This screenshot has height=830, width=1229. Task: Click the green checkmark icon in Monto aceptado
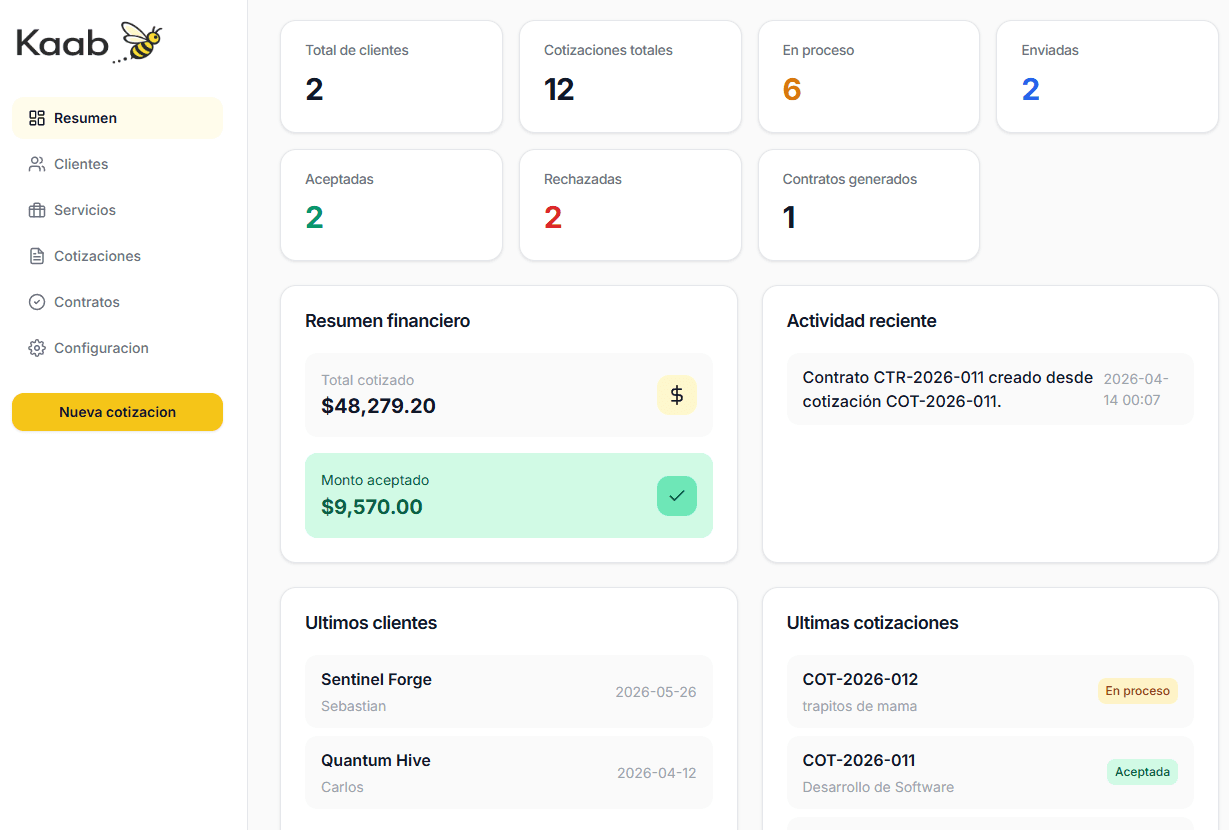click(677, 496)
